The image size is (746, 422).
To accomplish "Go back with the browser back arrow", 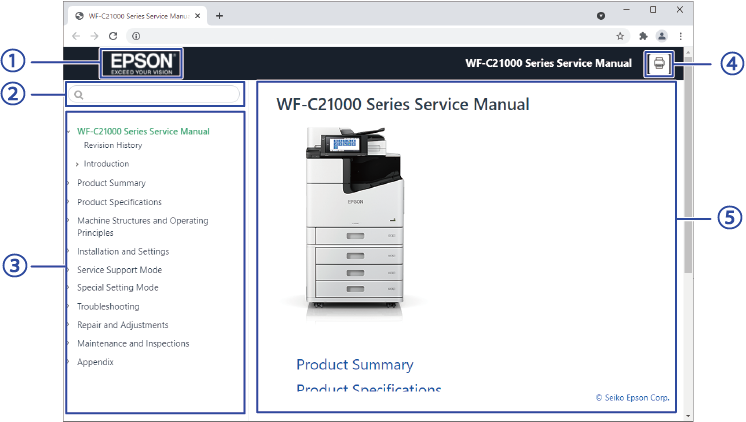I will pos(76,36).
